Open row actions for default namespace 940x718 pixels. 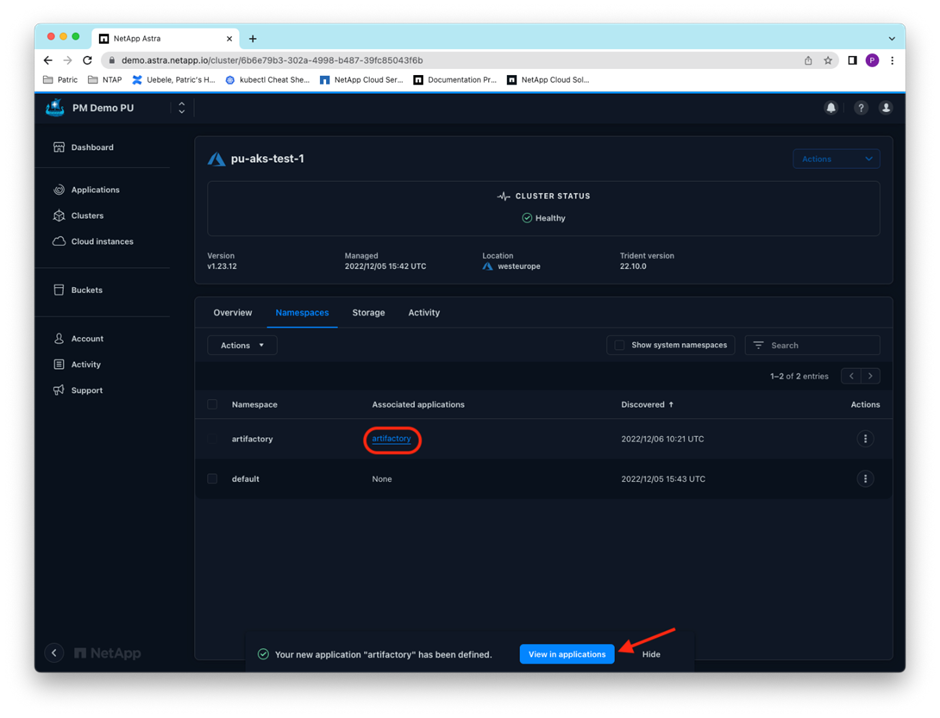pos(865,479)
